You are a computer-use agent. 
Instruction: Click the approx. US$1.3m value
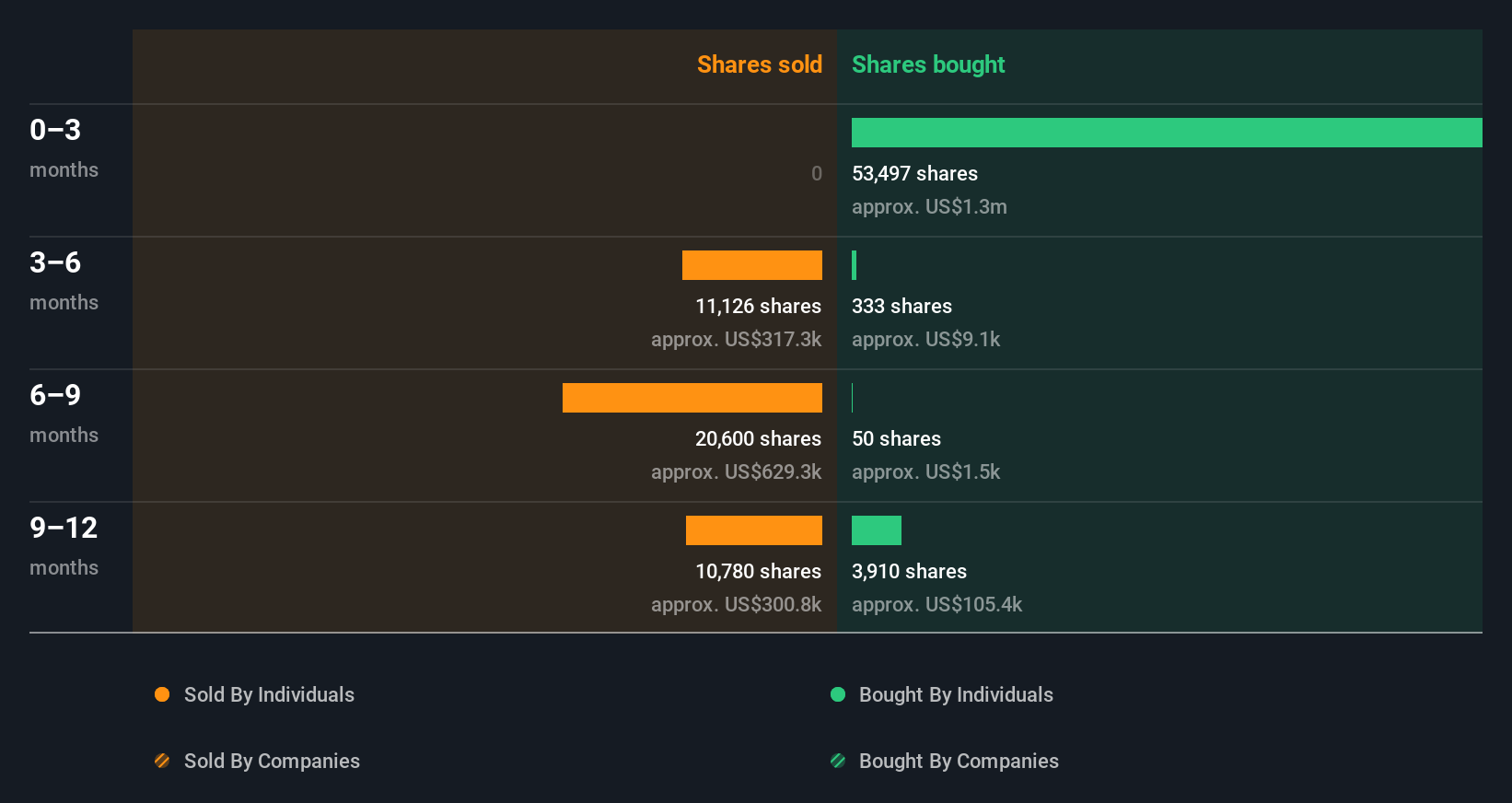(929, 206)
